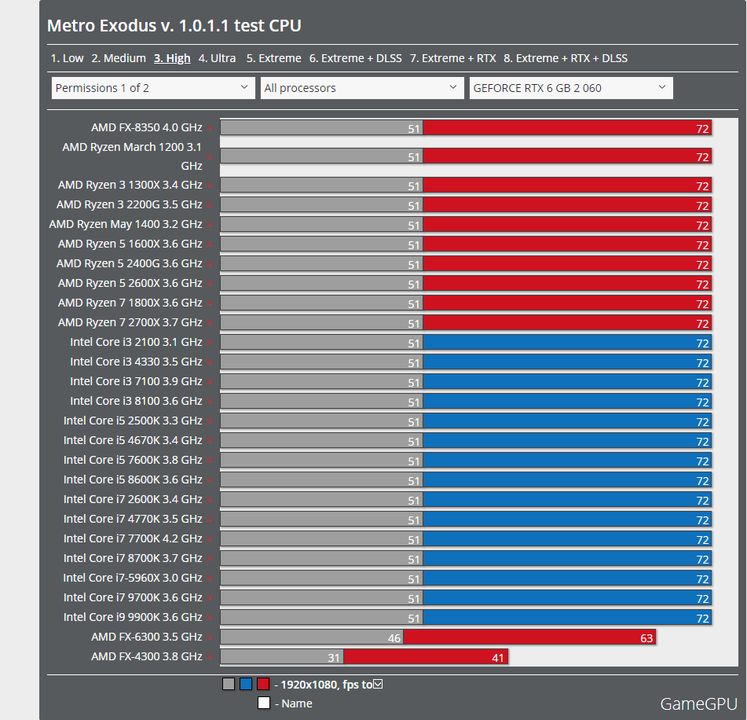Remove Core i7 7700K with red X
747x720 pixels.
210,539
